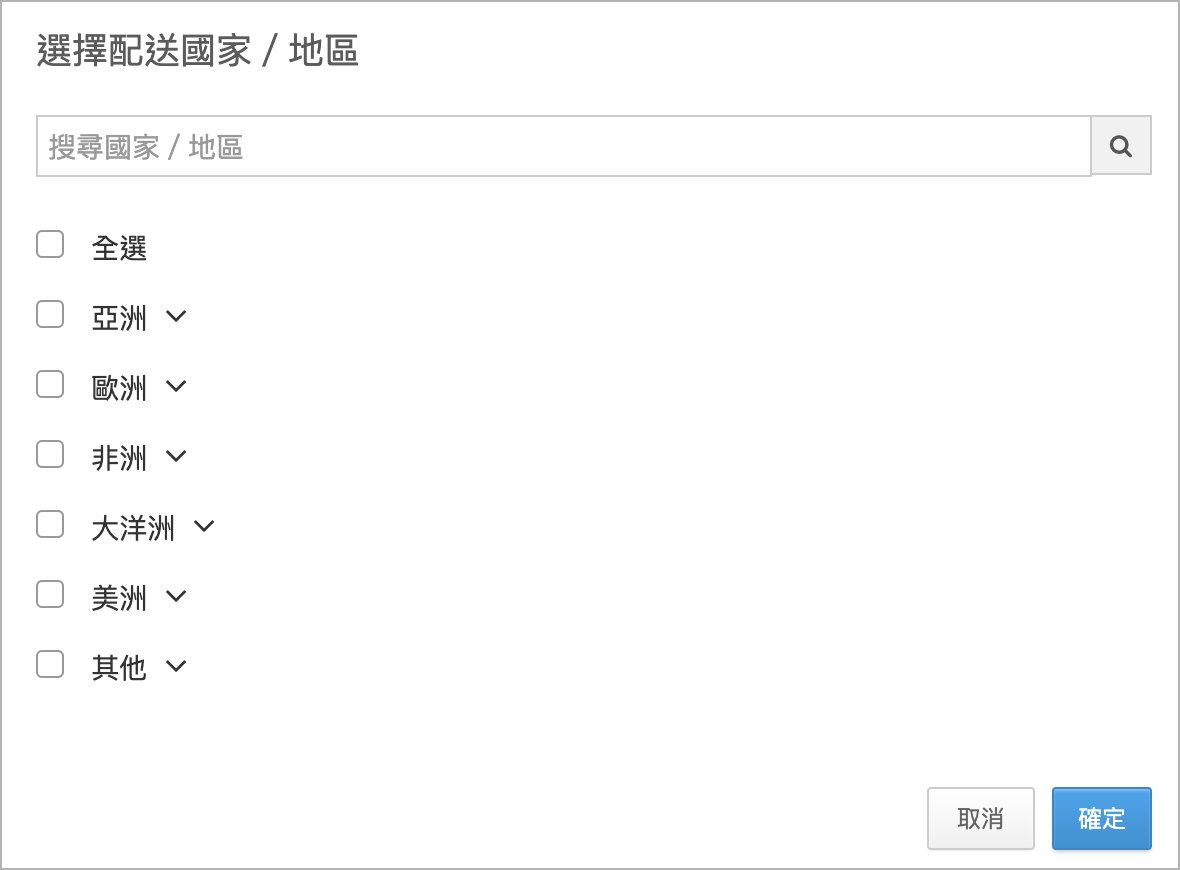Tick the 其他 checkbox
This screenshot has width=1180, height=870.
click(x=50, y=665)
